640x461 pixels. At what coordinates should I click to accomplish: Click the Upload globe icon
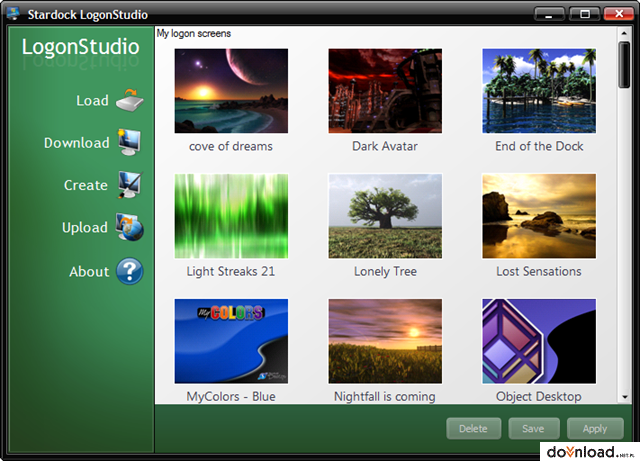click(130, 227)
